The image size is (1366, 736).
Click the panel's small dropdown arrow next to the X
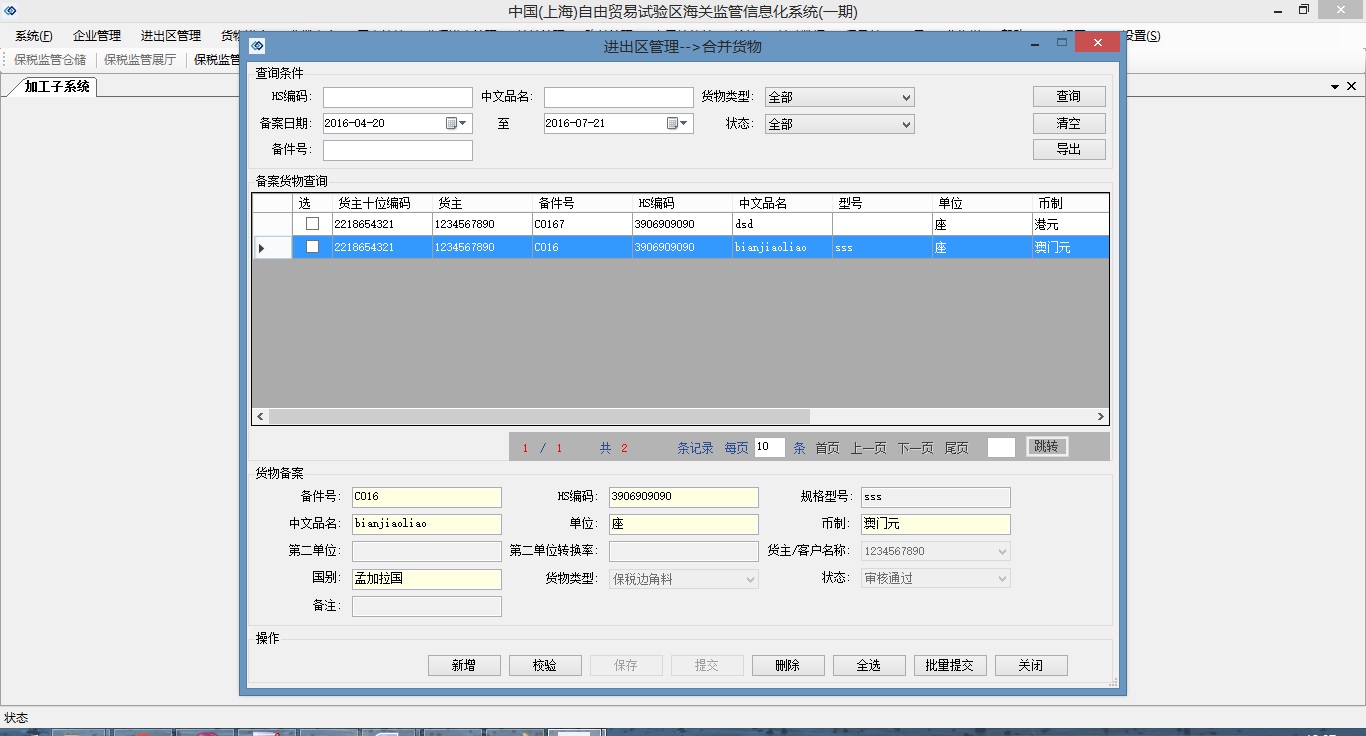[x=1335, y=87]
